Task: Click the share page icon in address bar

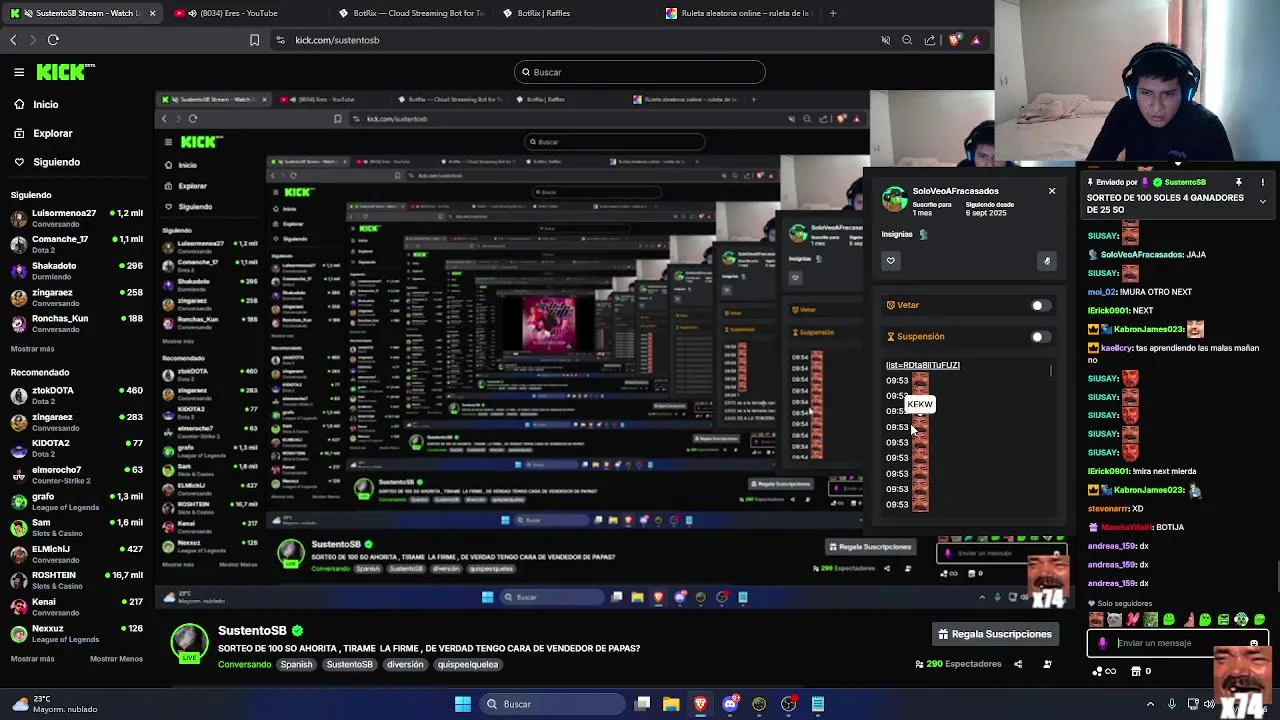Action: pos(930,40)
